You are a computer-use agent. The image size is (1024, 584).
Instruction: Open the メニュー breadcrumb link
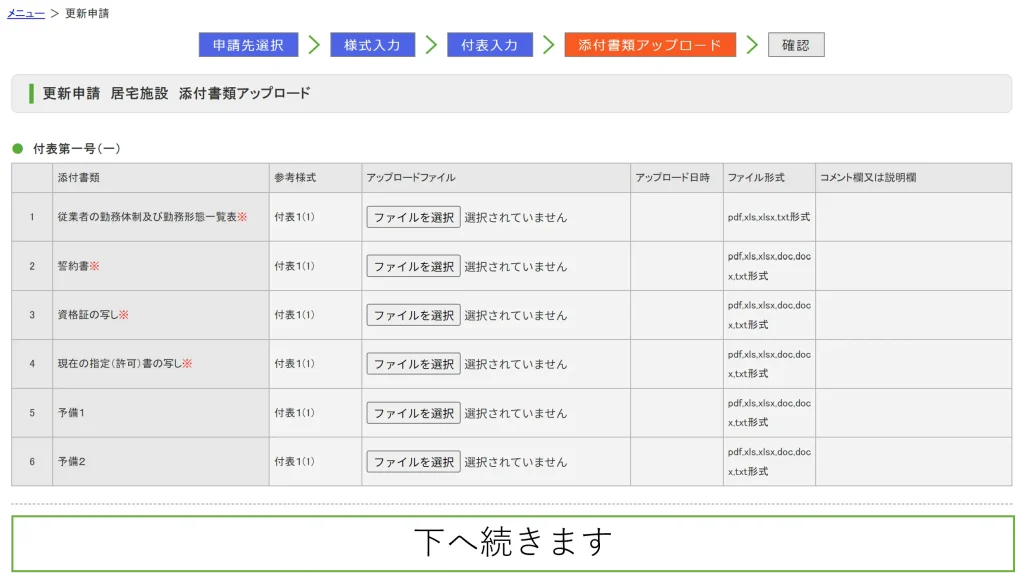23,12
